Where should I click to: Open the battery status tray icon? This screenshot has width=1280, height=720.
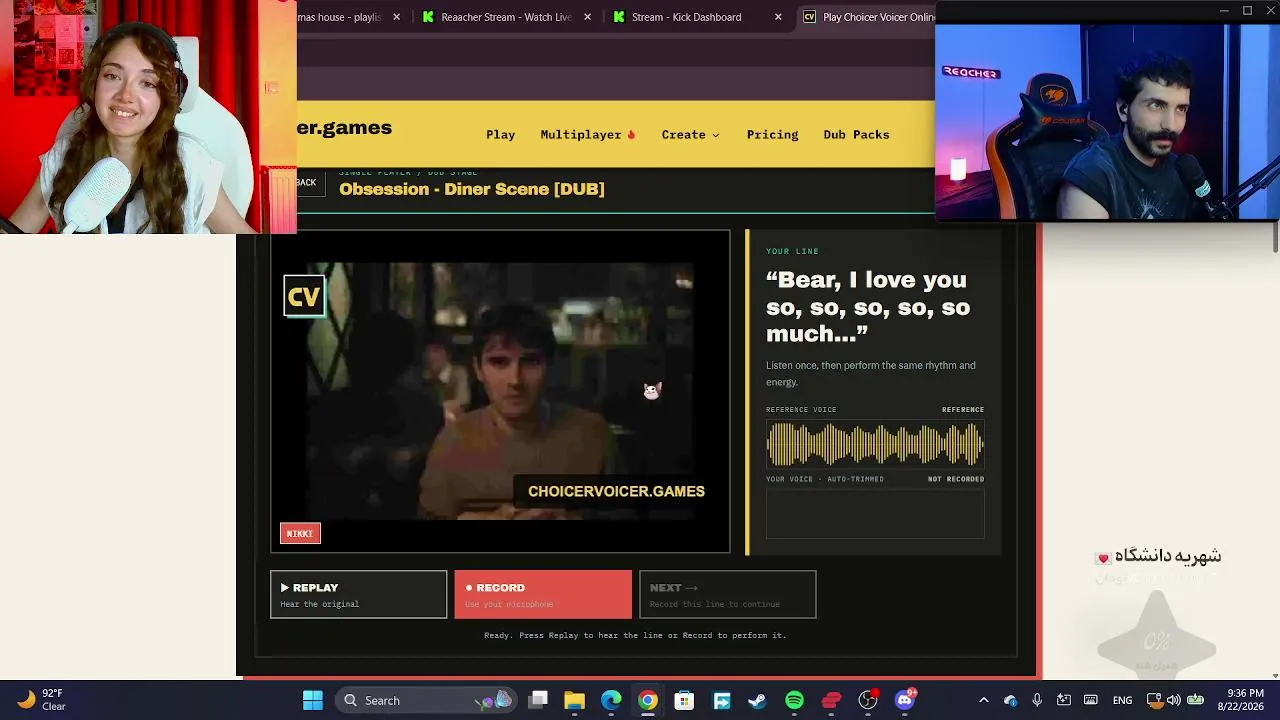click(x=1195, y=700)
